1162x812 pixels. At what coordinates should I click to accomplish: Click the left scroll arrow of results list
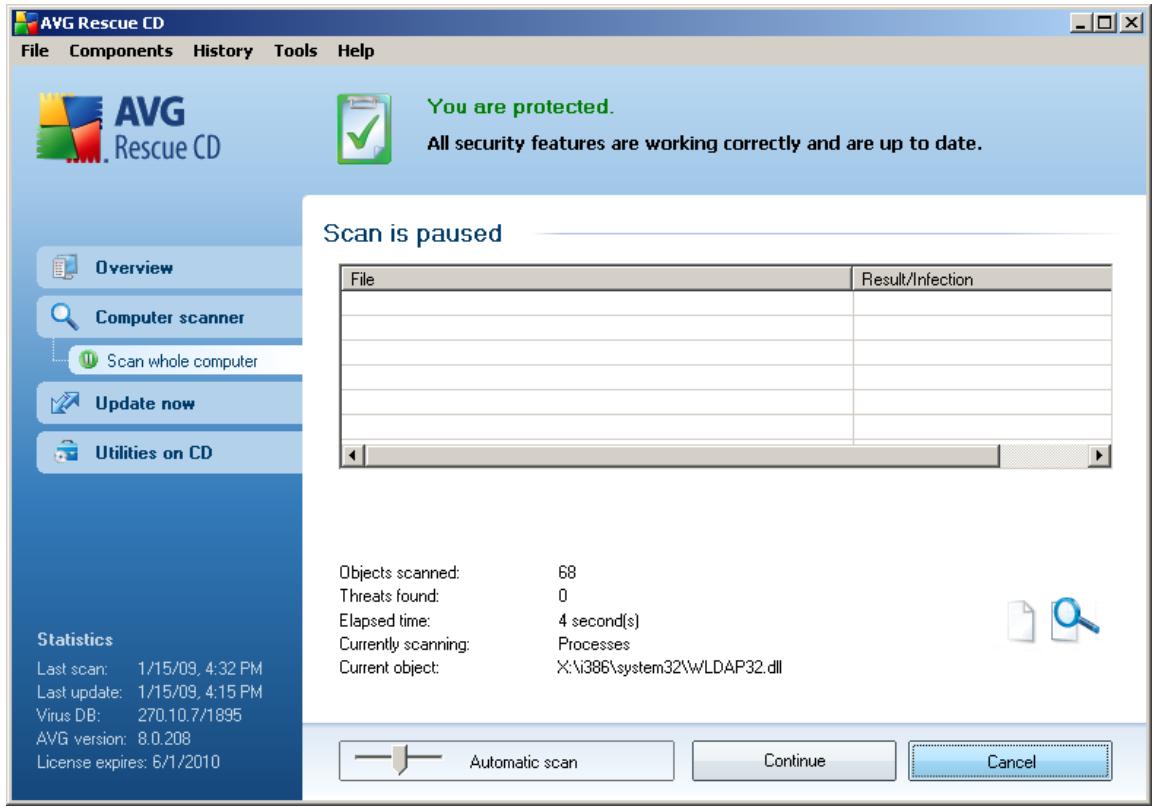(x=353, y=456)
